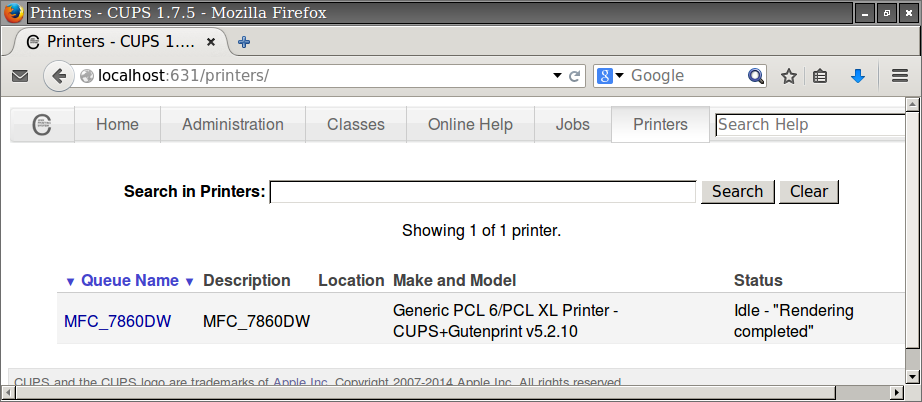
Task: Click the Firefox logo in title bar
Action: click(x=14, y=12)
